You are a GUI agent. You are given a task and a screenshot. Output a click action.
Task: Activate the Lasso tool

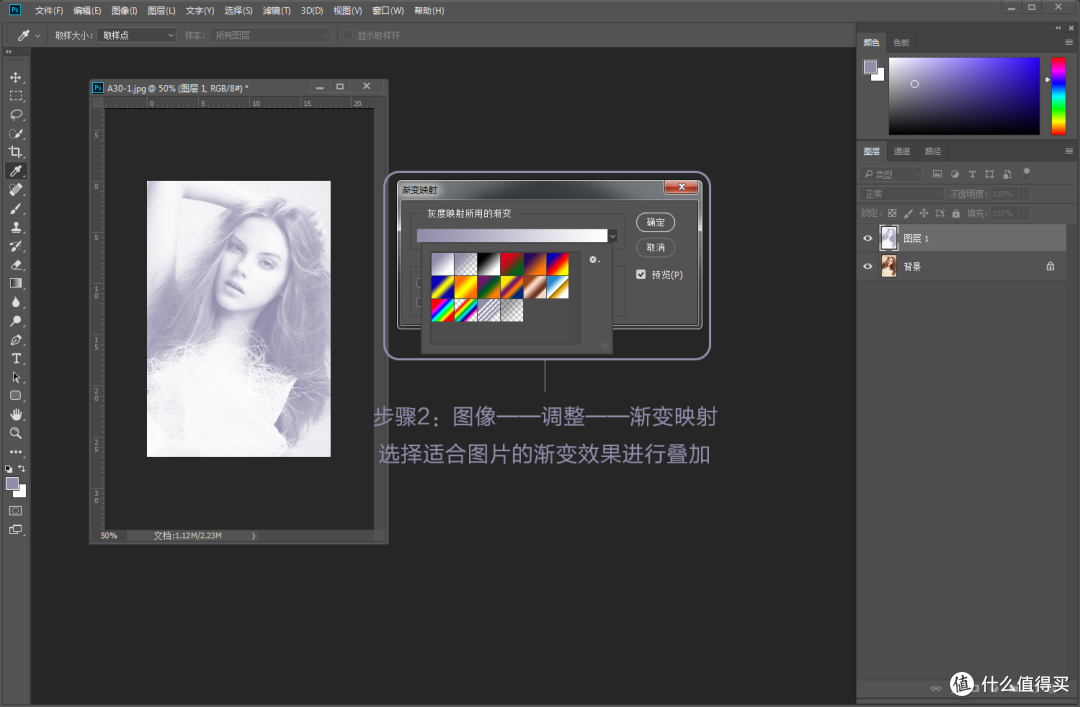[x=15, y=114]
